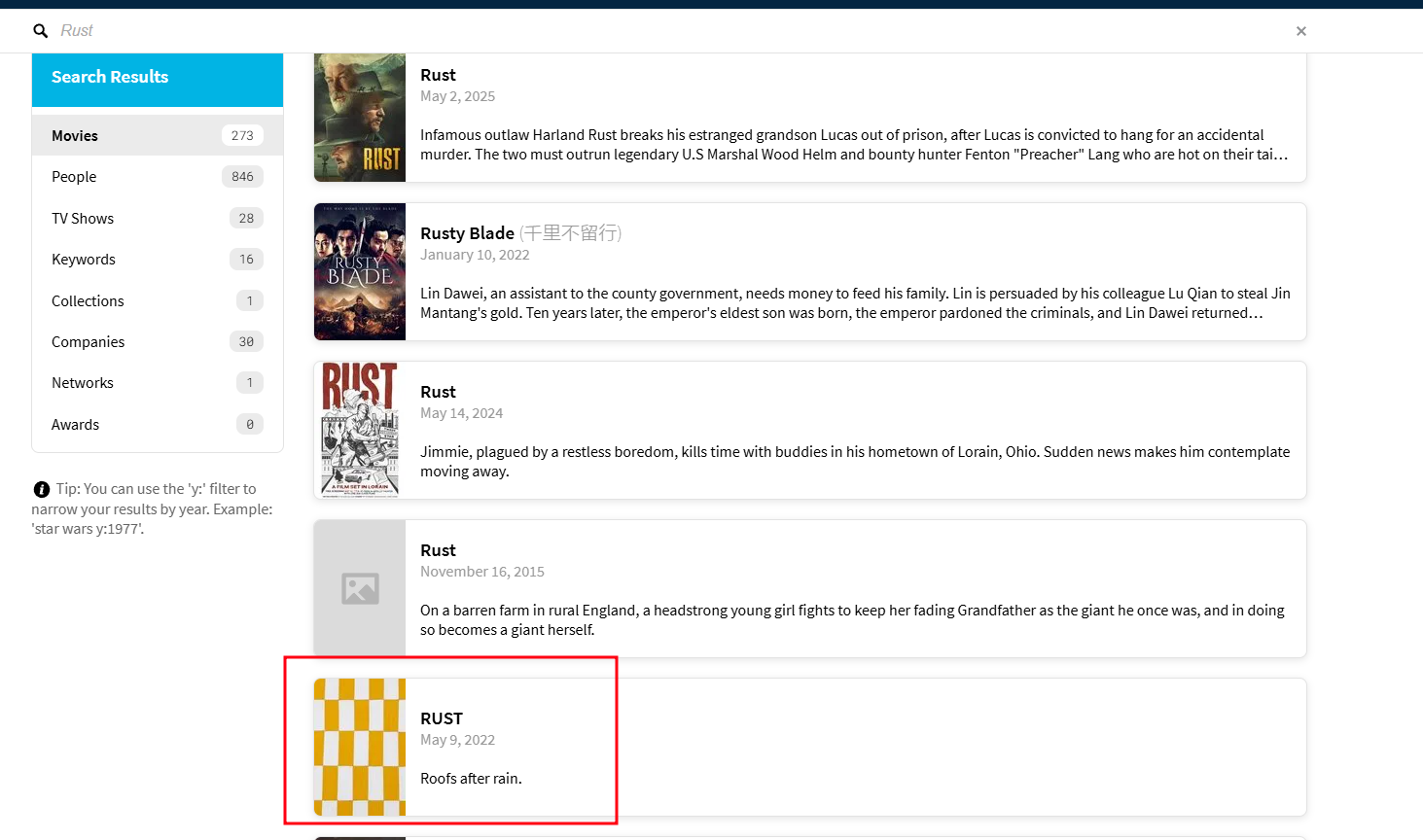Click the 28 count badge for TV Shows
The width and height of the screenshot is (1423, 840).
pos(246,218)
